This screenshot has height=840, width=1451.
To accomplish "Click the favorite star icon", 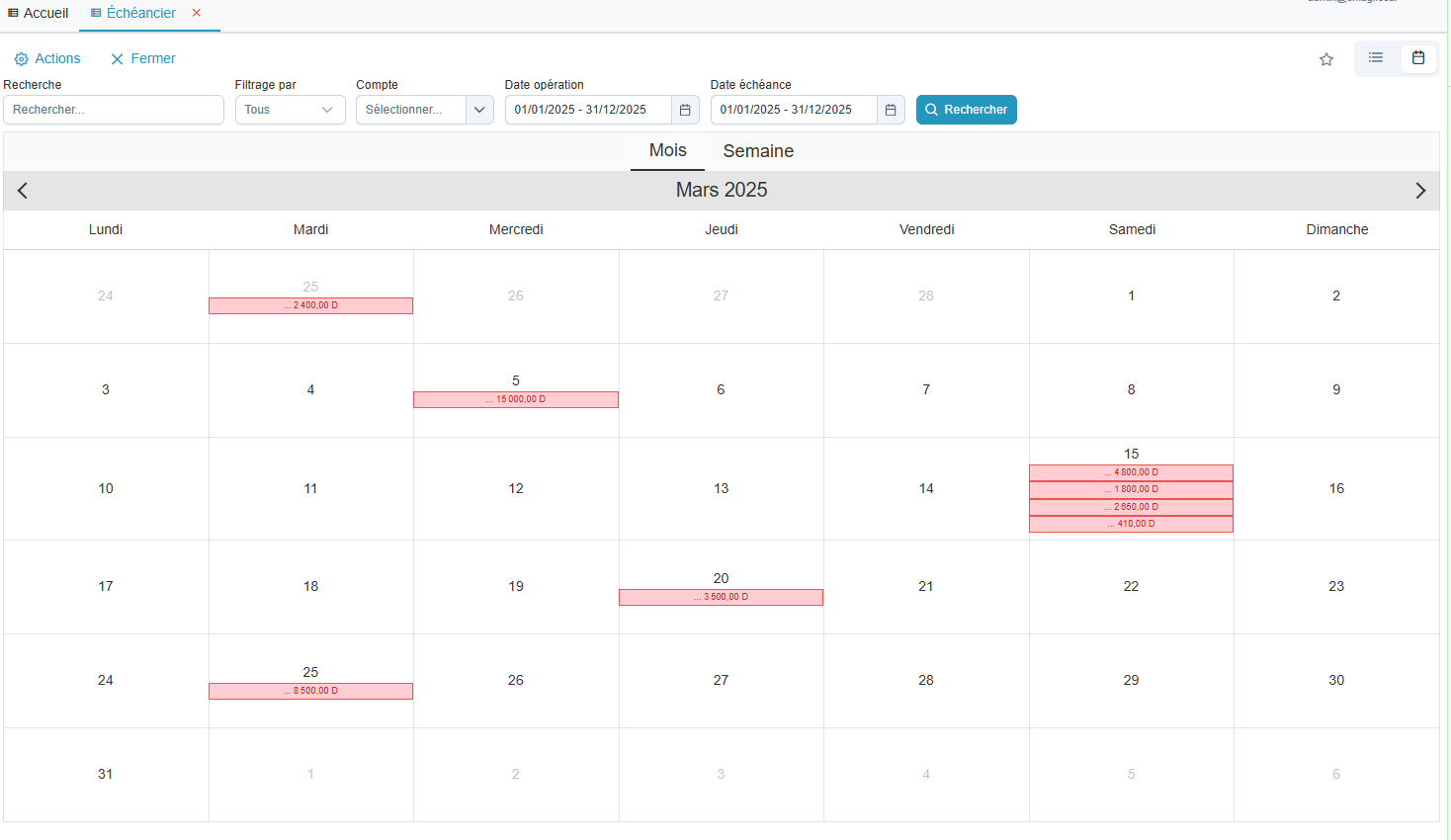I will point(1326,59).
